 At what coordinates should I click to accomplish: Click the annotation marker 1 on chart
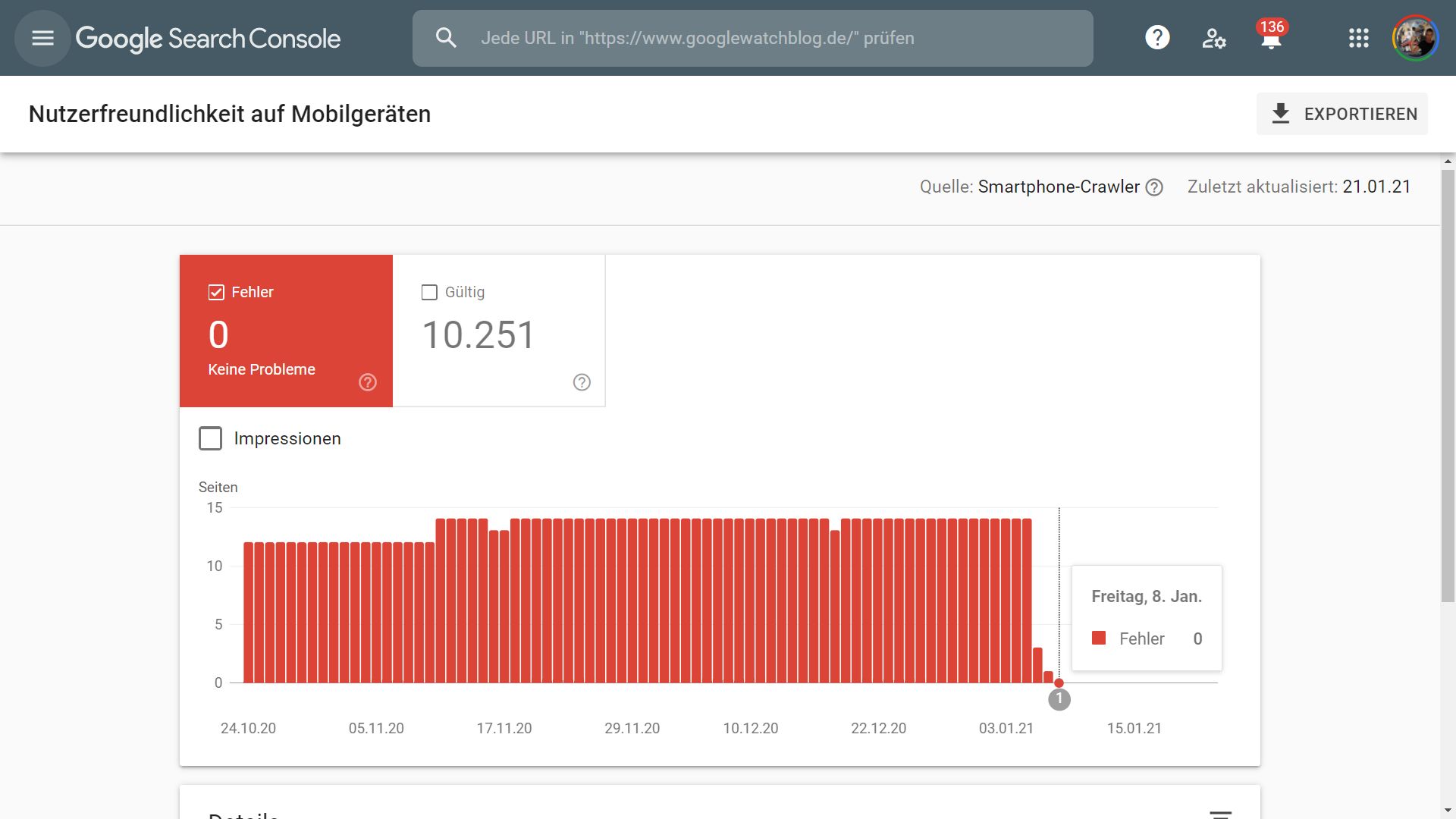tap(1059, 699)
